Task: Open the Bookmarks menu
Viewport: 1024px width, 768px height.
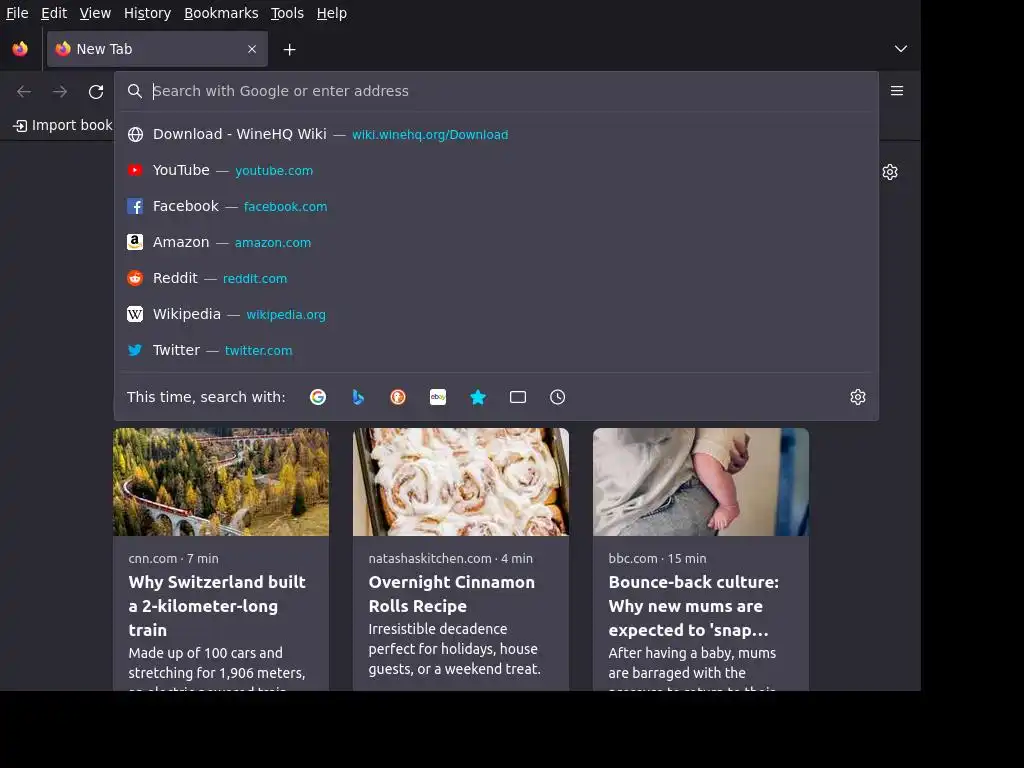Action: (221, 13)
